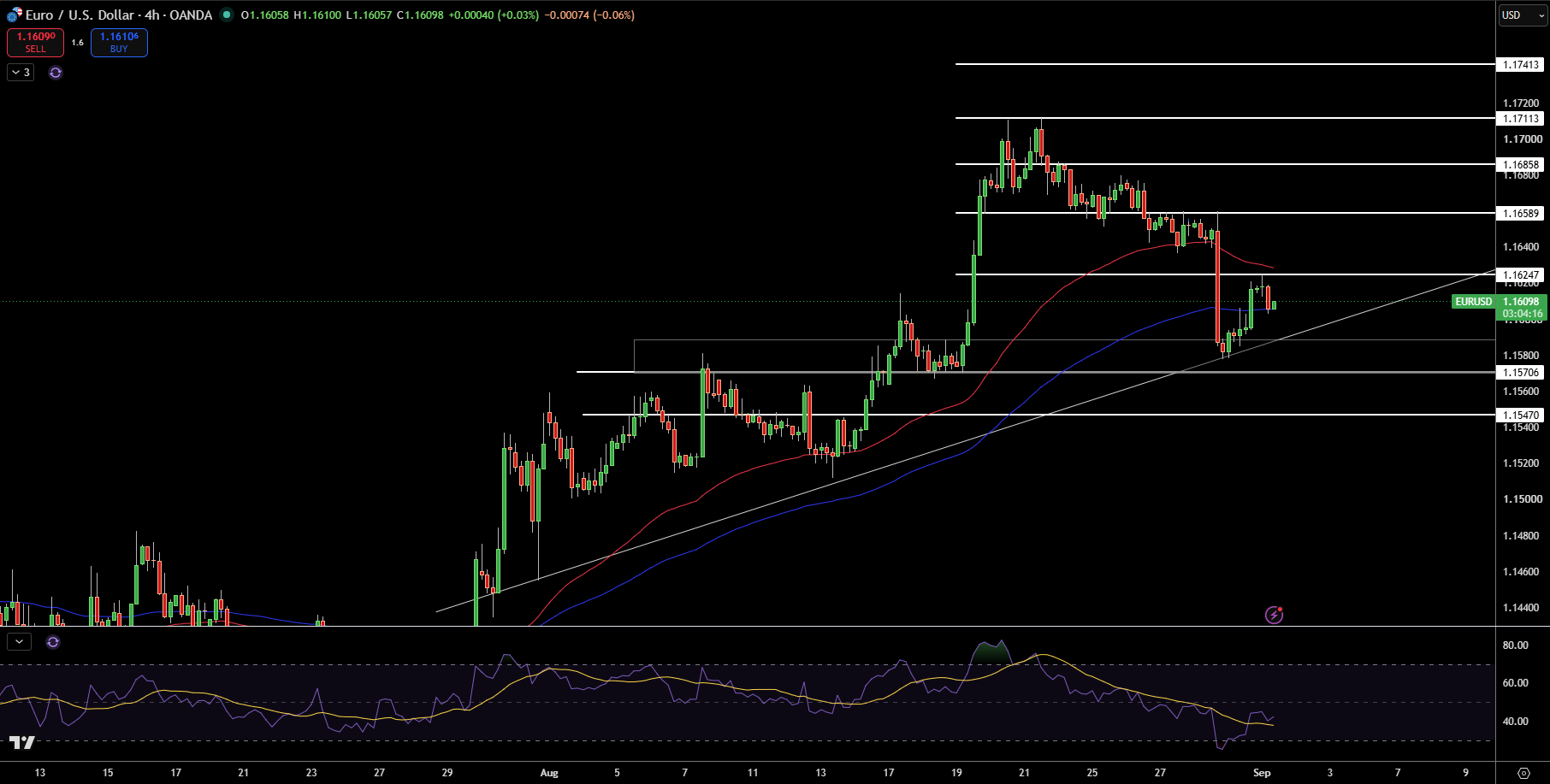Click the 1.17413 resistance level label
Viewport: 1550px width, 784px height.
(x=1522, y=64)
